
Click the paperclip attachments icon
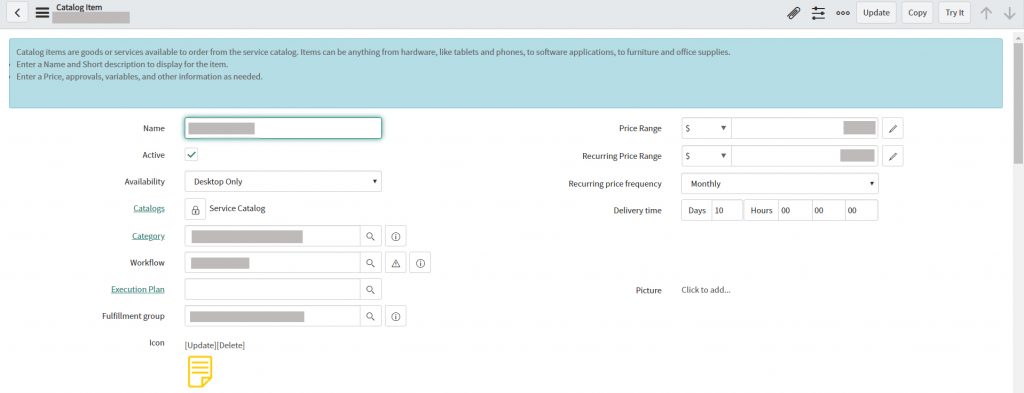793,12
